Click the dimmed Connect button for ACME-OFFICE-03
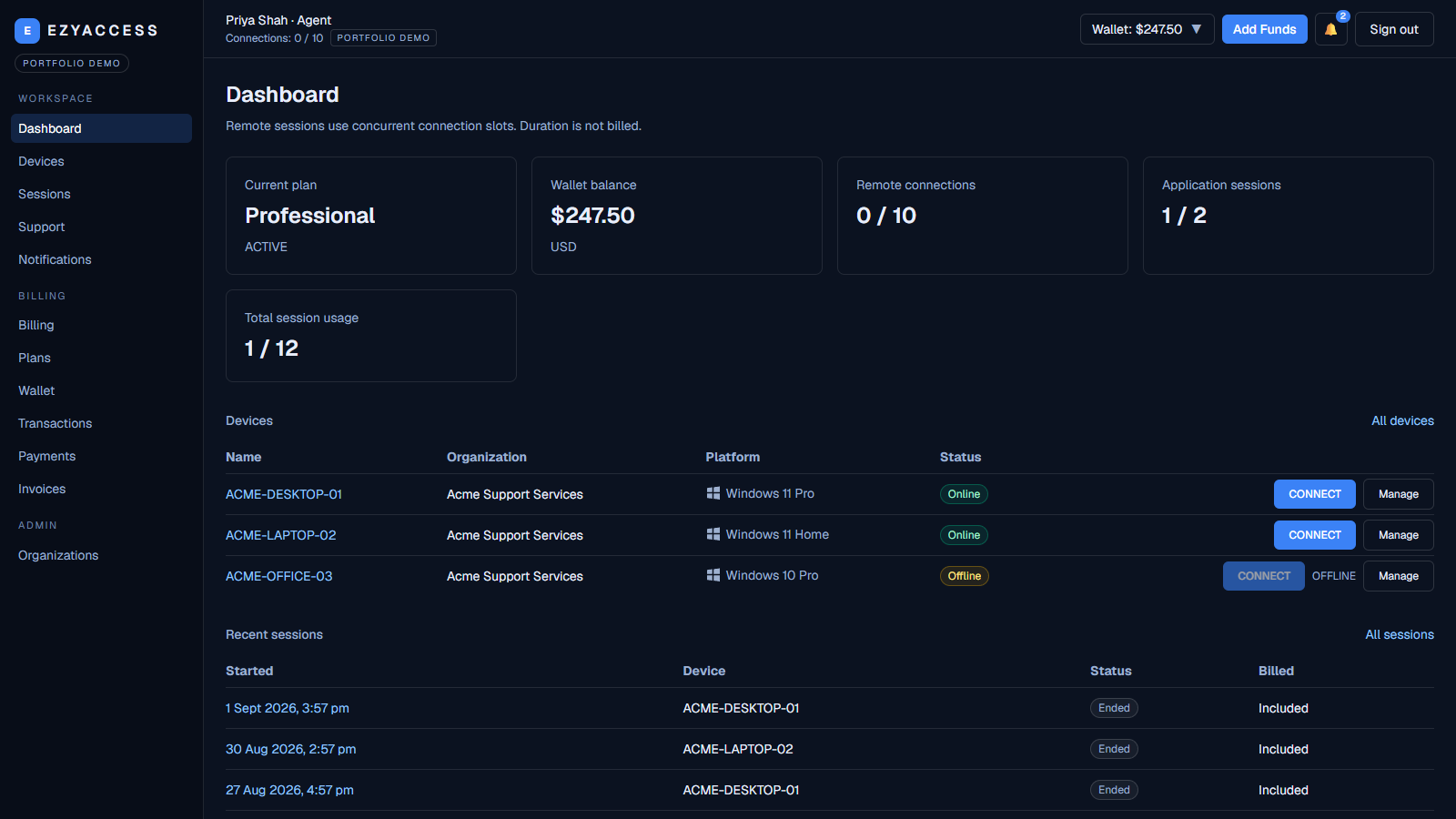Screen dimensions: 1456x819 point(1263,576)
